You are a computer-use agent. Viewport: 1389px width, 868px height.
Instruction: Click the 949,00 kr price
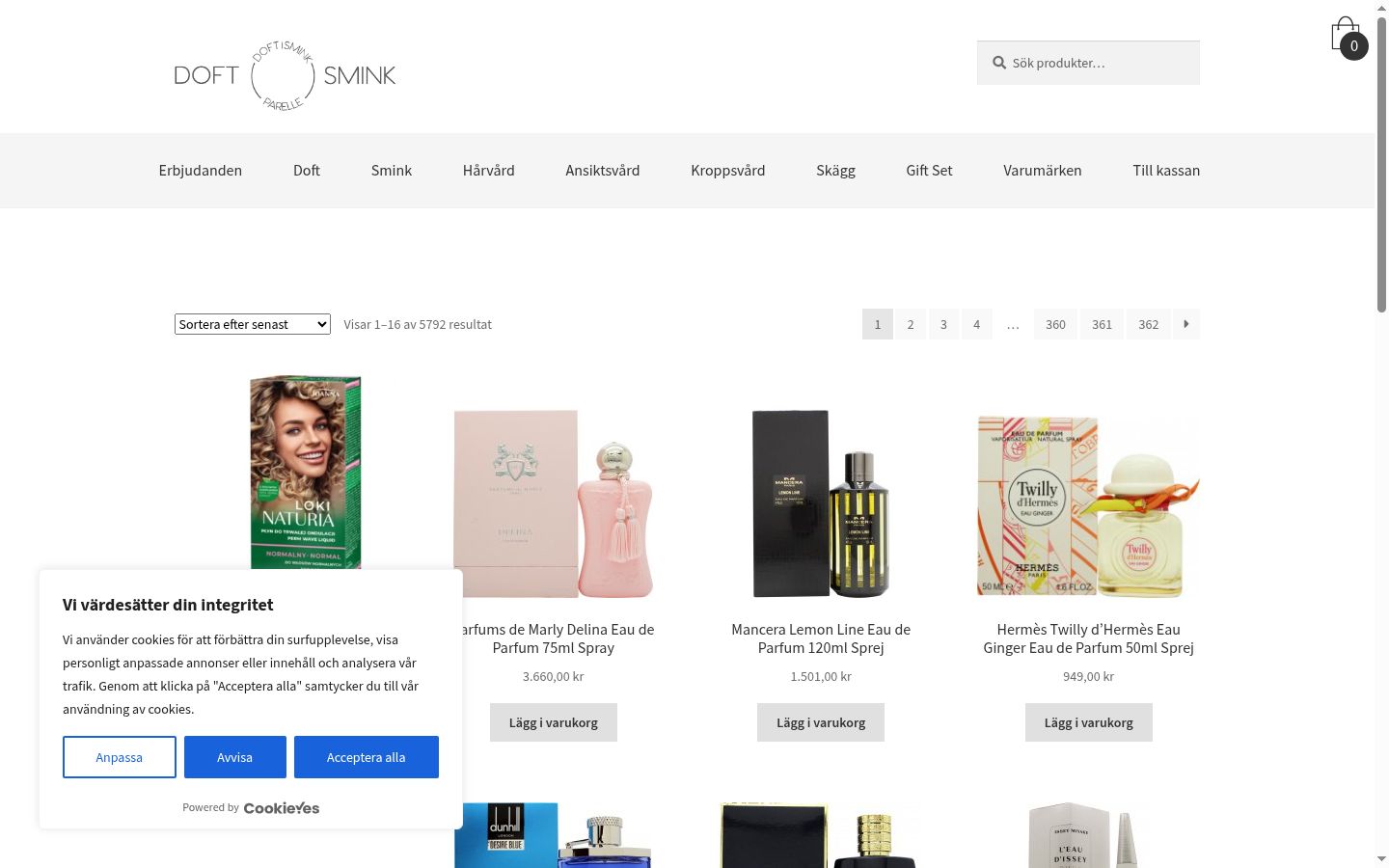[1089, 677]
